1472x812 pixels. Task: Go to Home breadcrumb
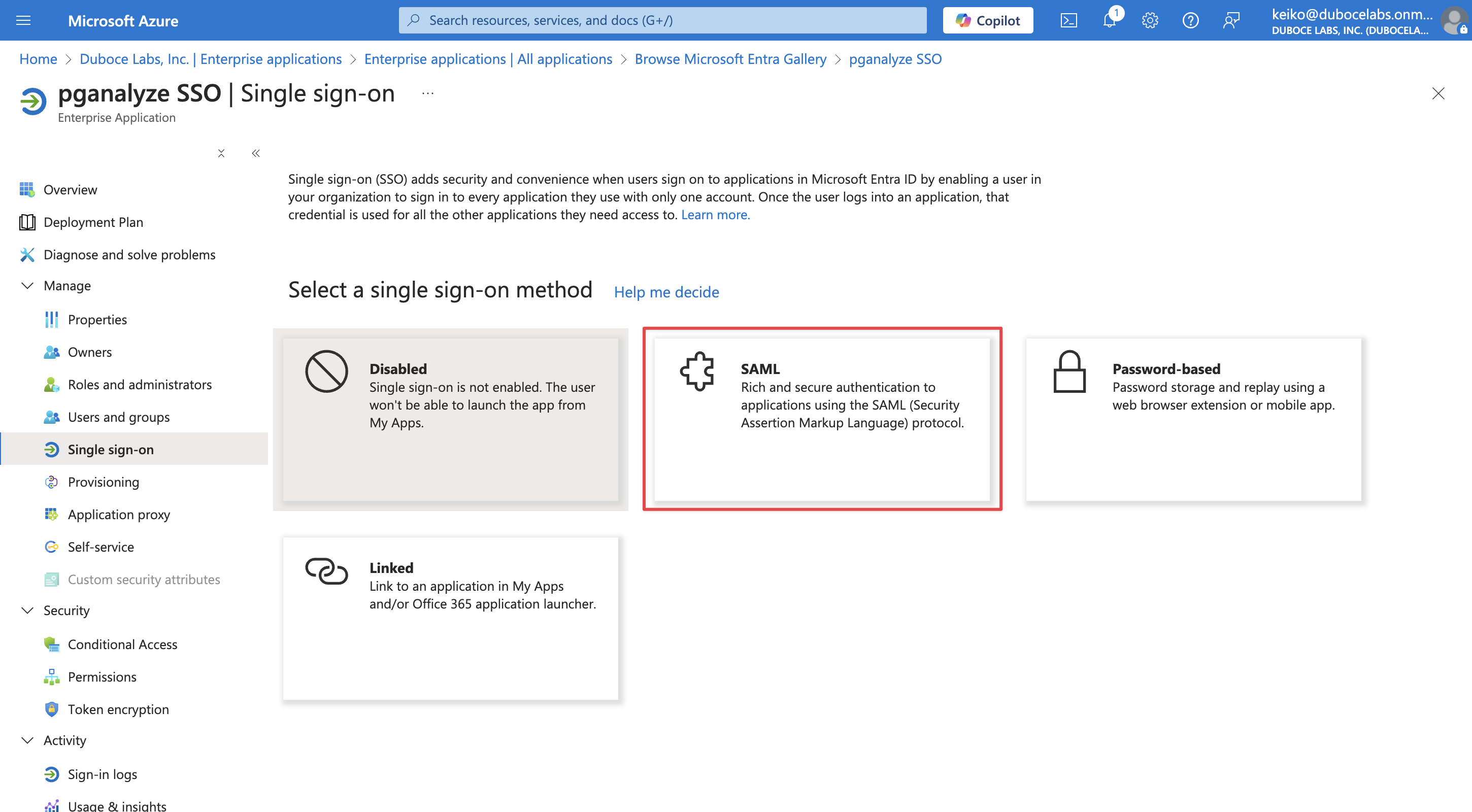click(x=38, y=59)
